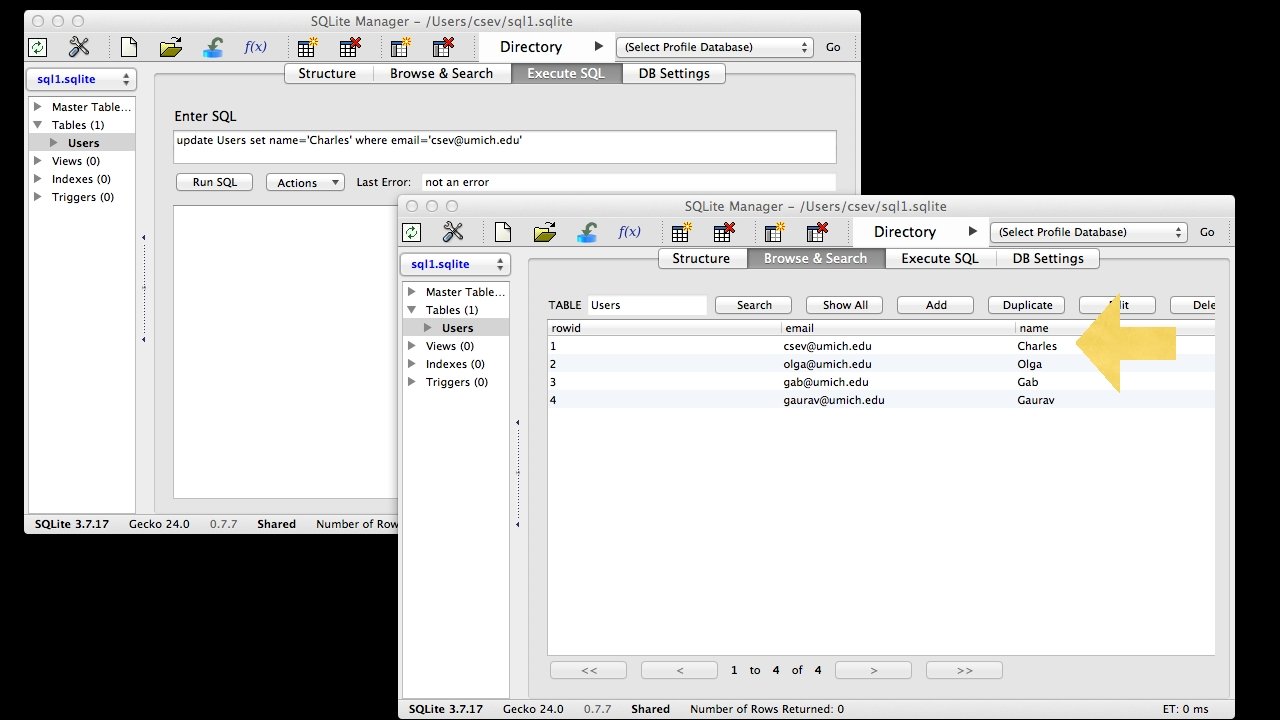This screenshot has height=720, width=1280.
Task: Click the first Create Table star icon in the back window
Action: 307,47
